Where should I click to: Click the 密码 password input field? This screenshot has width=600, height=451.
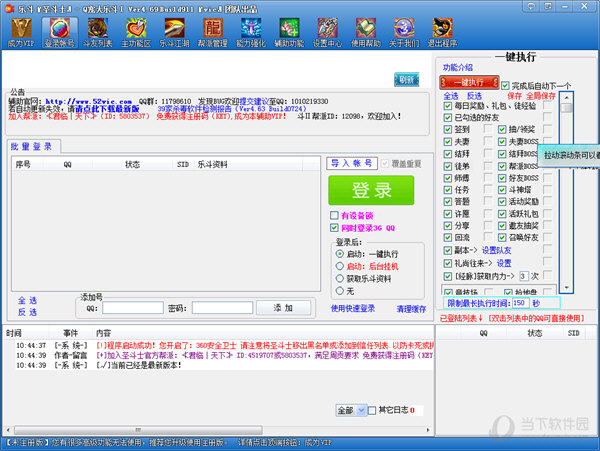(222, 308)
